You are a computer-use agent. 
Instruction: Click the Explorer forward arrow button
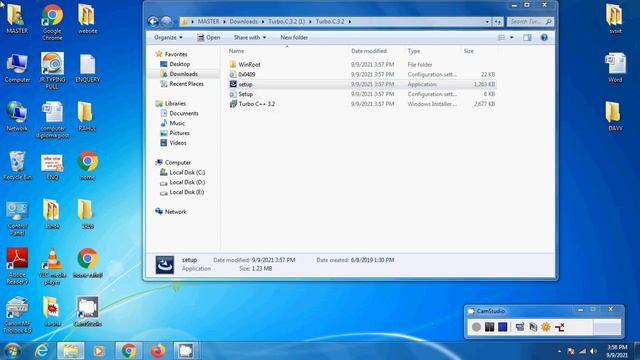[x=166, y=21]
